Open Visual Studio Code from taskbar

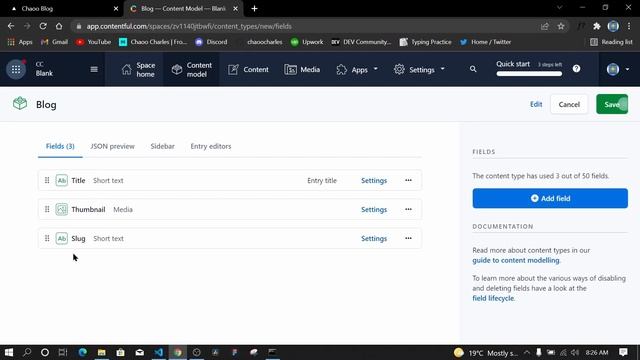(159, 352)
